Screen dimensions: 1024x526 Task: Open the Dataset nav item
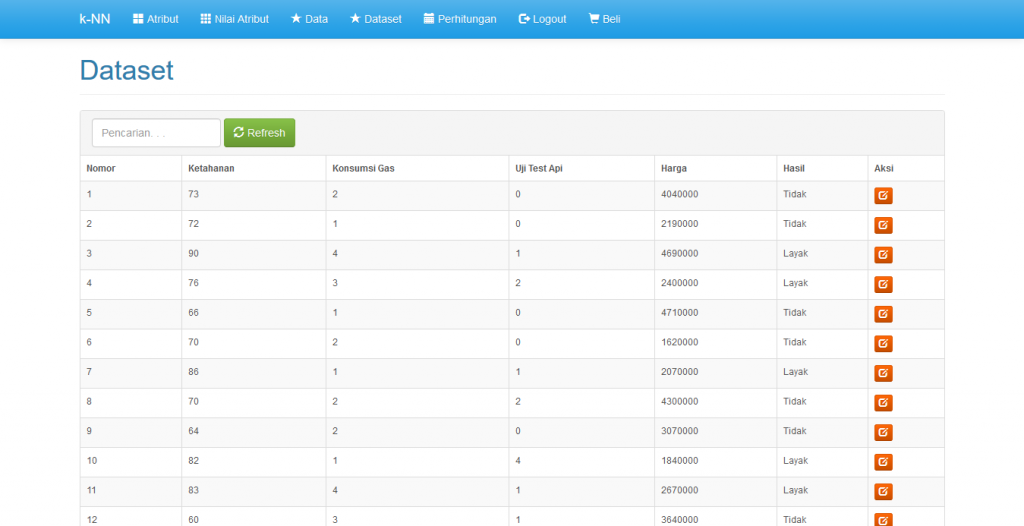point(376,19)
